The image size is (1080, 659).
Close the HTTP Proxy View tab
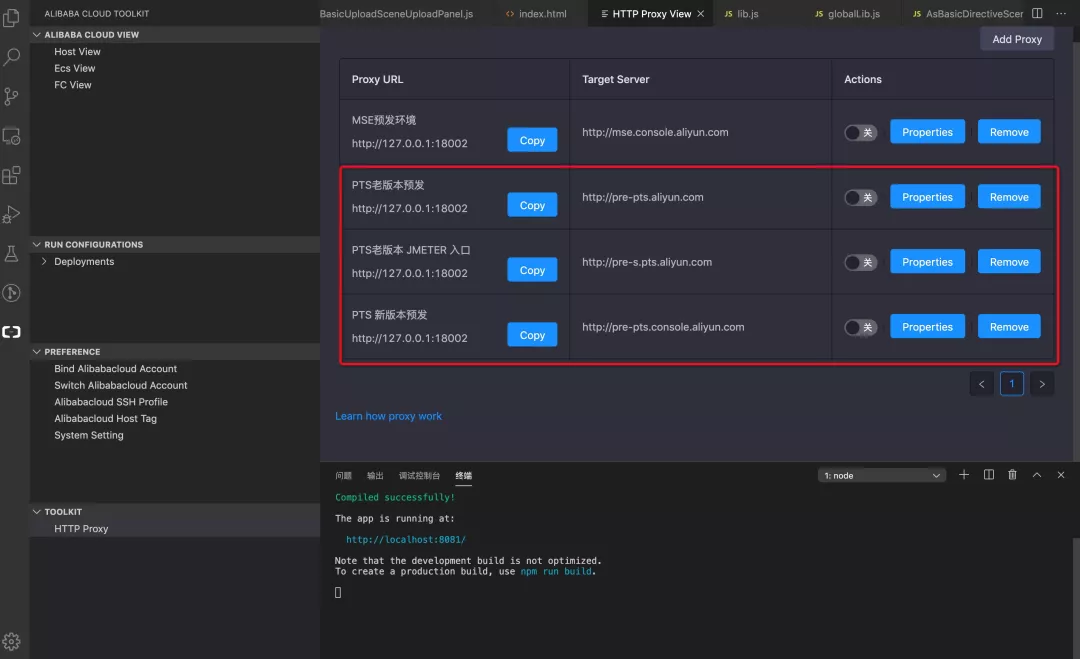tap(700, 14)
